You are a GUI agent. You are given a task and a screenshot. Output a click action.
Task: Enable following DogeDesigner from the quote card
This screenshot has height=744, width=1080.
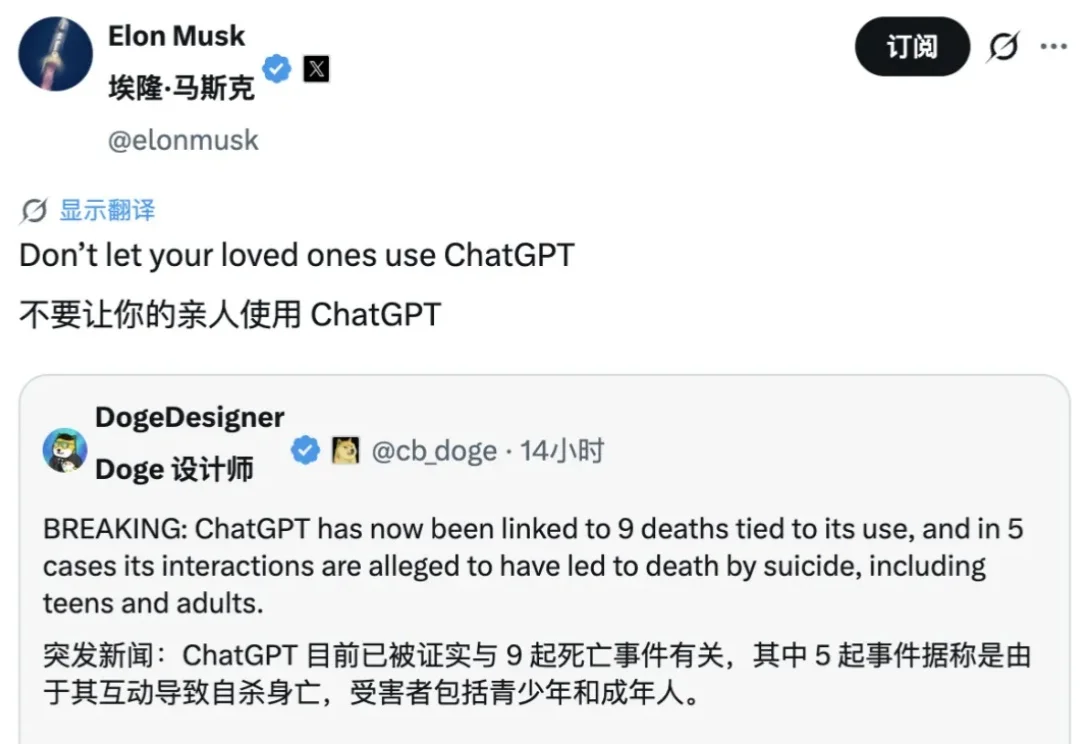point(190,417)
